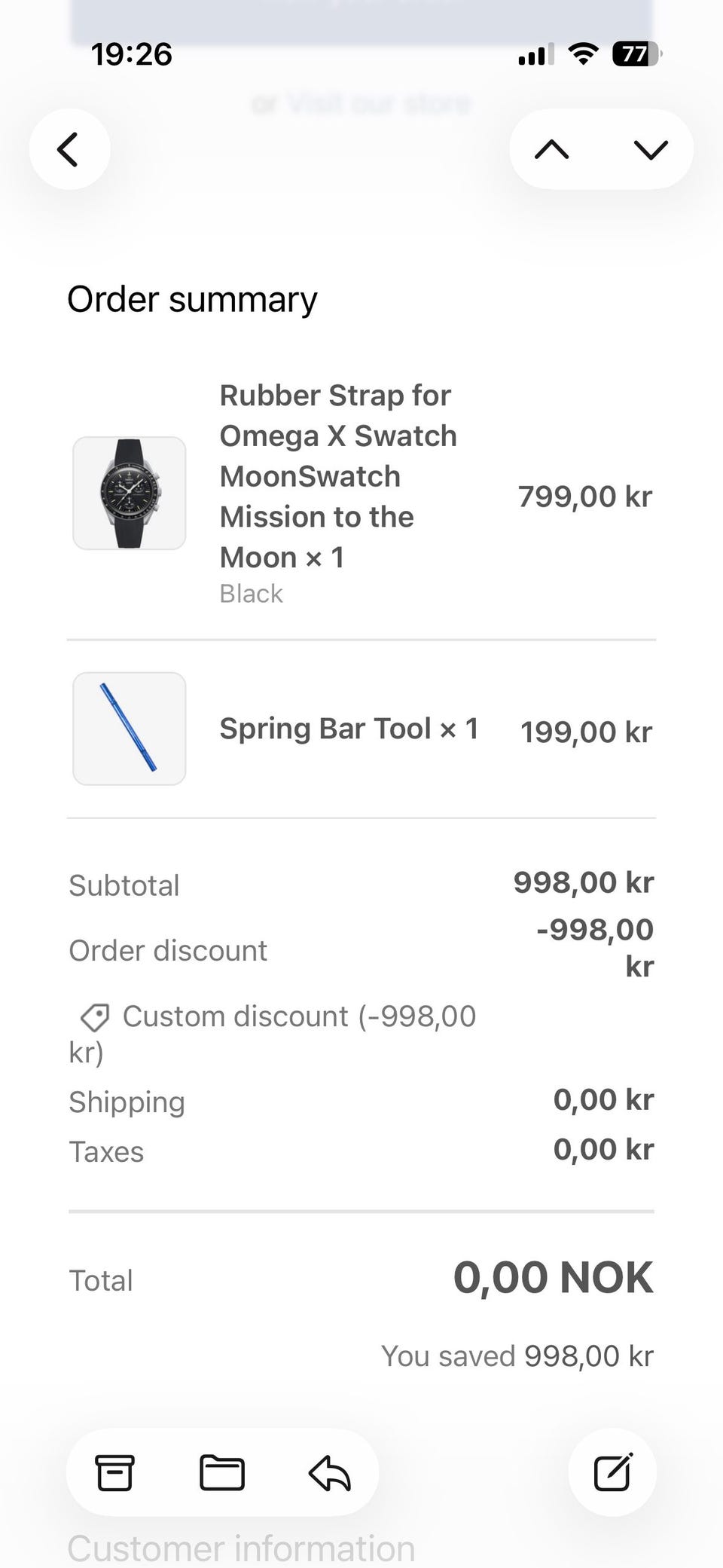
Task: Tap the 19:26 clock in status bar
Action: pyautogui.click(x=132, y=54)
